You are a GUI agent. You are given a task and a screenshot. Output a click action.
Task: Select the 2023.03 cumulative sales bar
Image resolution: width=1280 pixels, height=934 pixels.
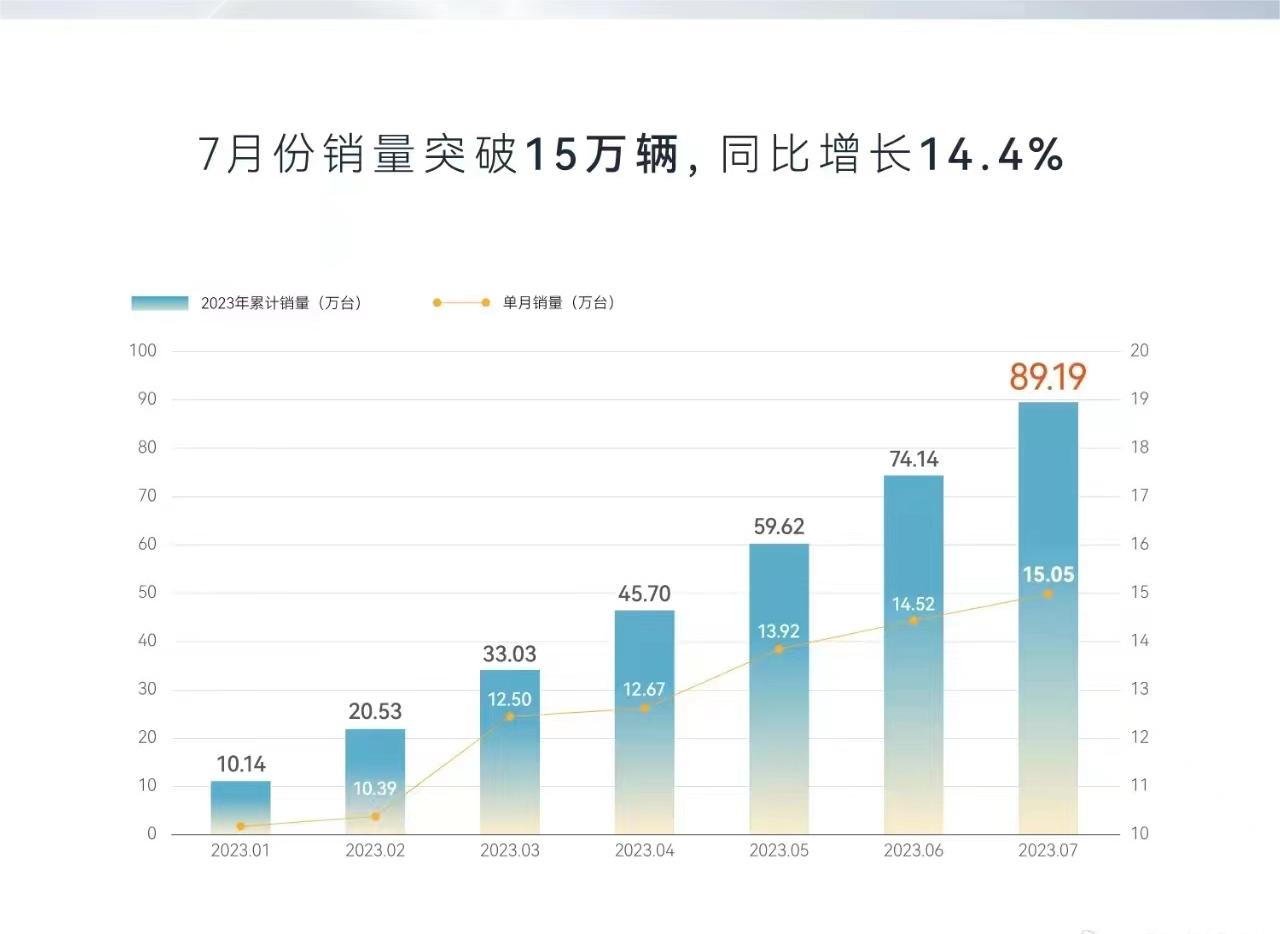coord(509,752)
